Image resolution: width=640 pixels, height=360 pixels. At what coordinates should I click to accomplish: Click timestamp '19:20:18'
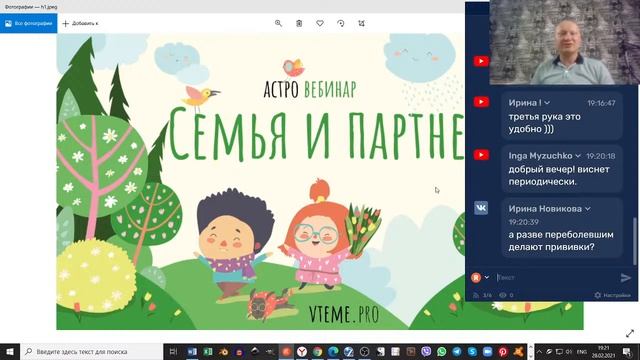click(600, 156)
